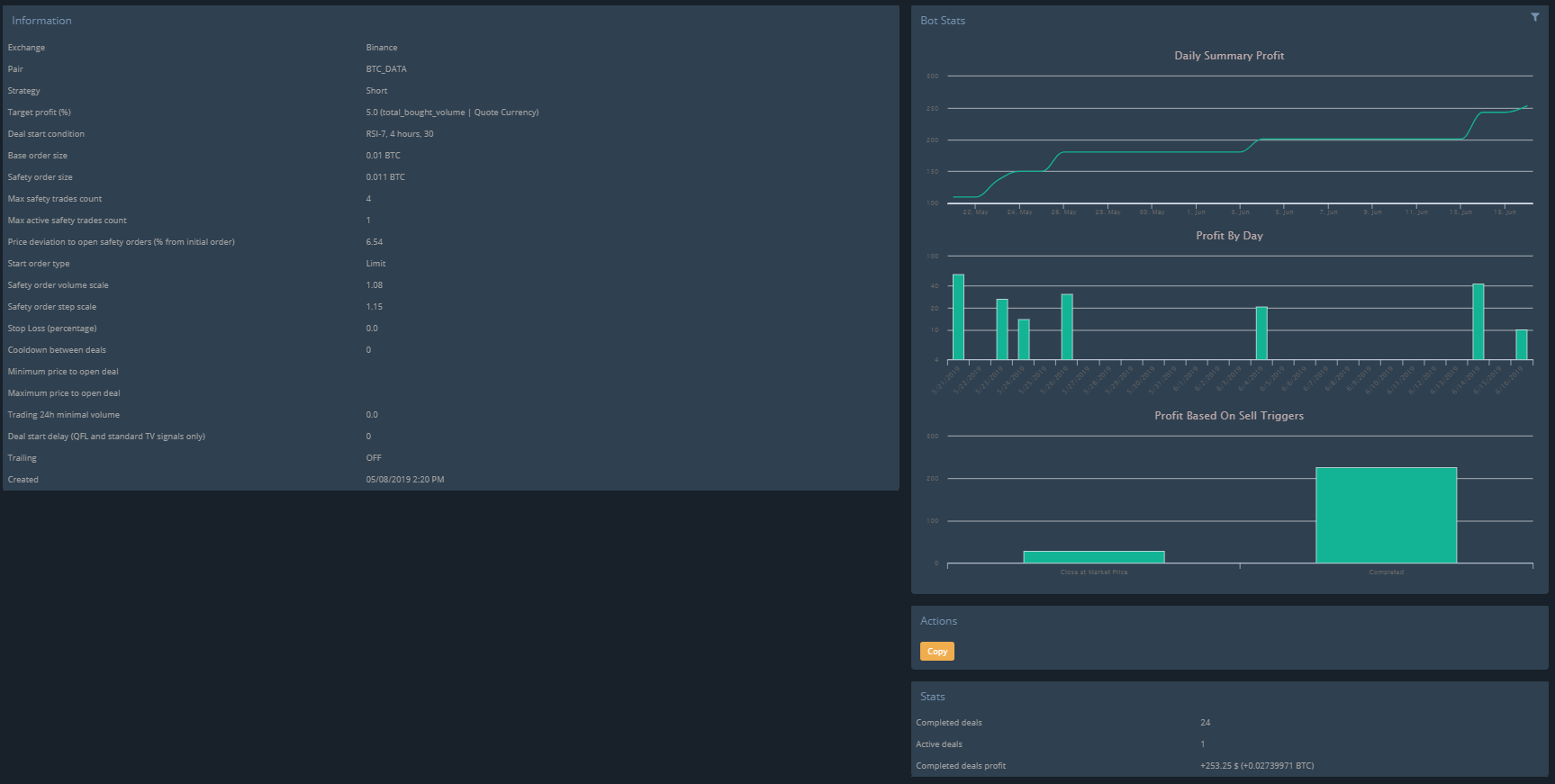This screenshot has width=1555, height=784.
Task: Select the 5/26/2019 profit bar
Action: click(x=1067, y=327)
